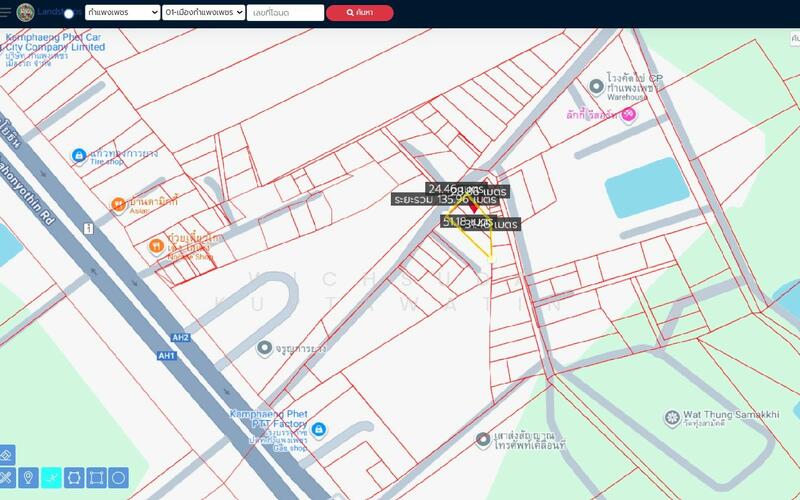Open the province dropdown showing กำแพงเพชร
Image resolution: width=800 pixels, height=500 pixels.
[x=121, y=13]
